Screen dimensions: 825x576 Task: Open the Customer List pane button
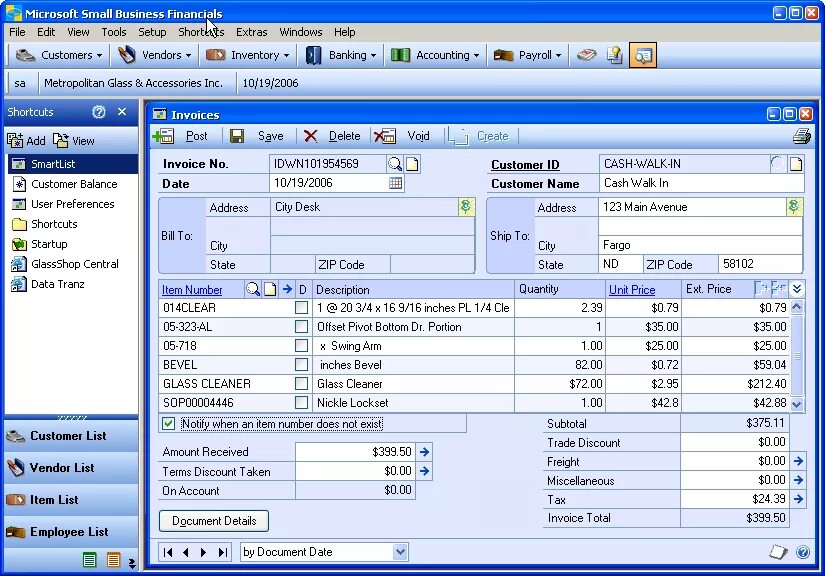[x=71, y=436]
